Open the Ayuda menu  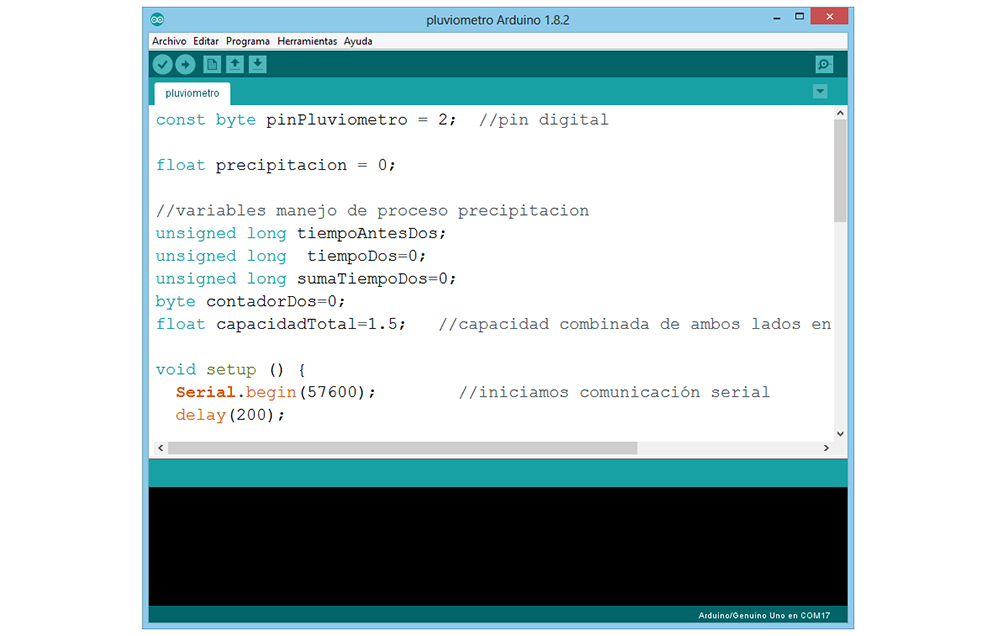click(358, 41)
